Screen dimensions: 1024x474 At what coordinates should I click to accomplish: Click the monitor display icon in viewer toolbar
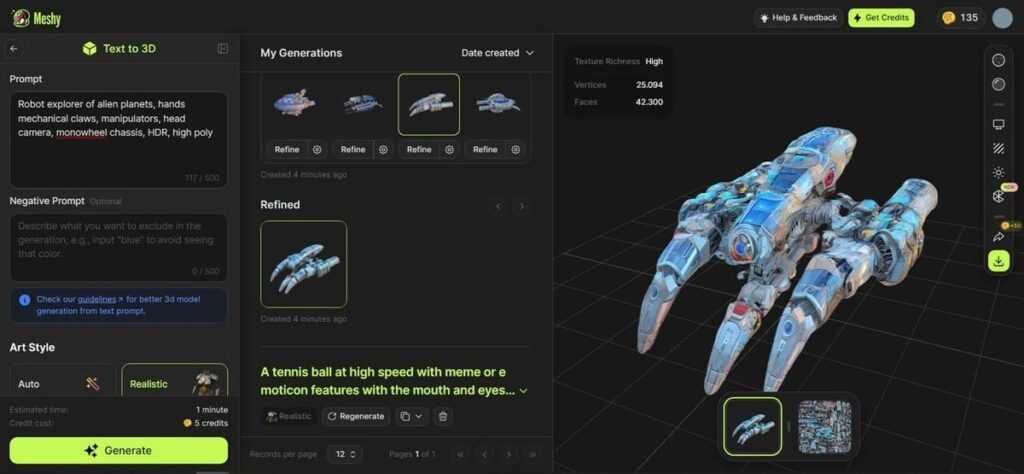pos(998,124)
